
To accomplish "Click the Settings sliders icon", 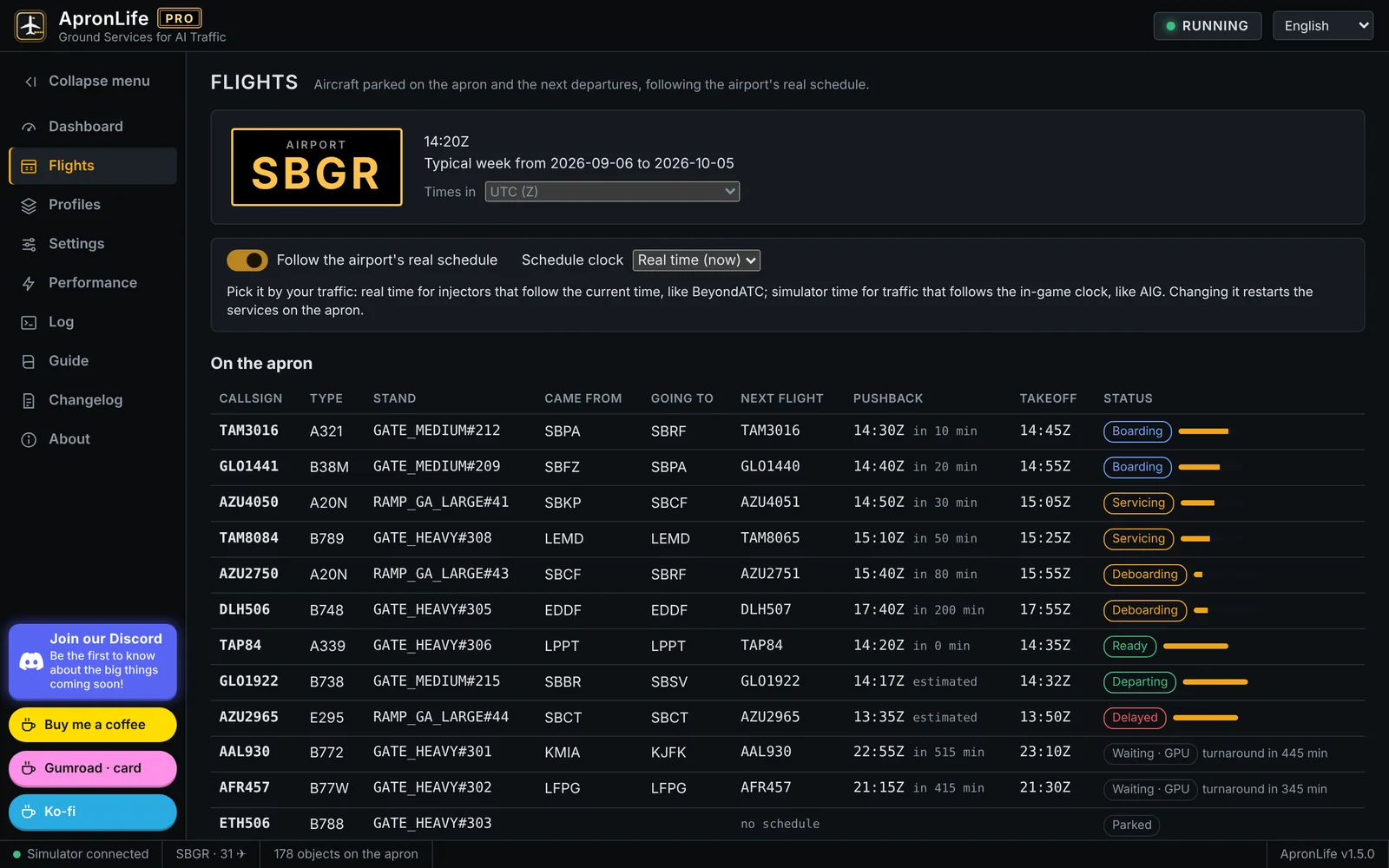I will (x=29, y=244).
